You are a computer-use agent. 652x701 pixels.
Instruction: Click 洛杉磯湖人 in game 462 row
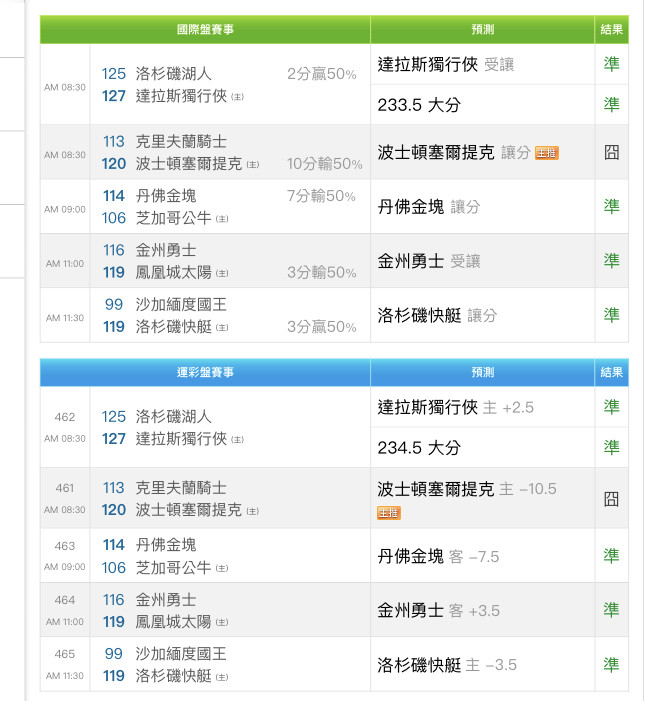174,417
